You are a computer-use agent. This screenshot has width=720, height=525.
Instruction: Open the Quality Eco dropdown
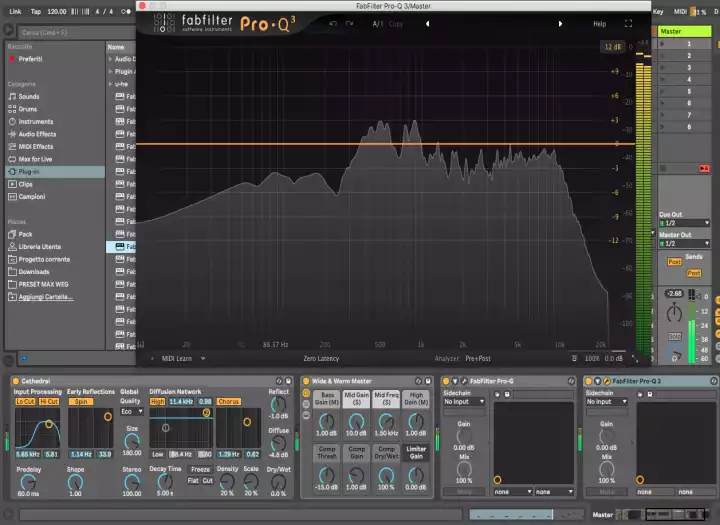click(132, 412)
